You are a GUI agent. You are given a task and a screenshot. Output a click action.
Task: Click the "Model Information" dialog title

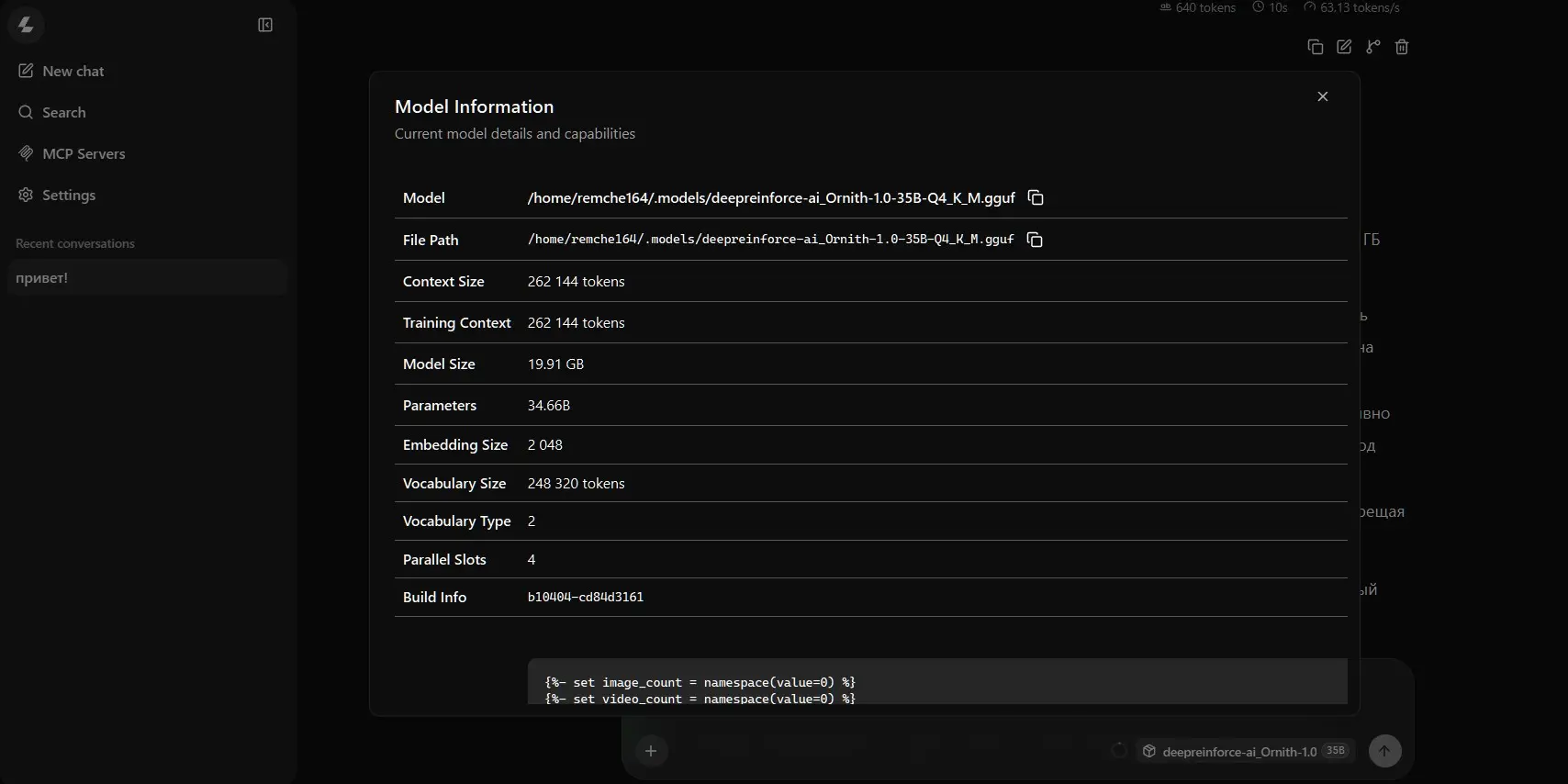point(474,106)
